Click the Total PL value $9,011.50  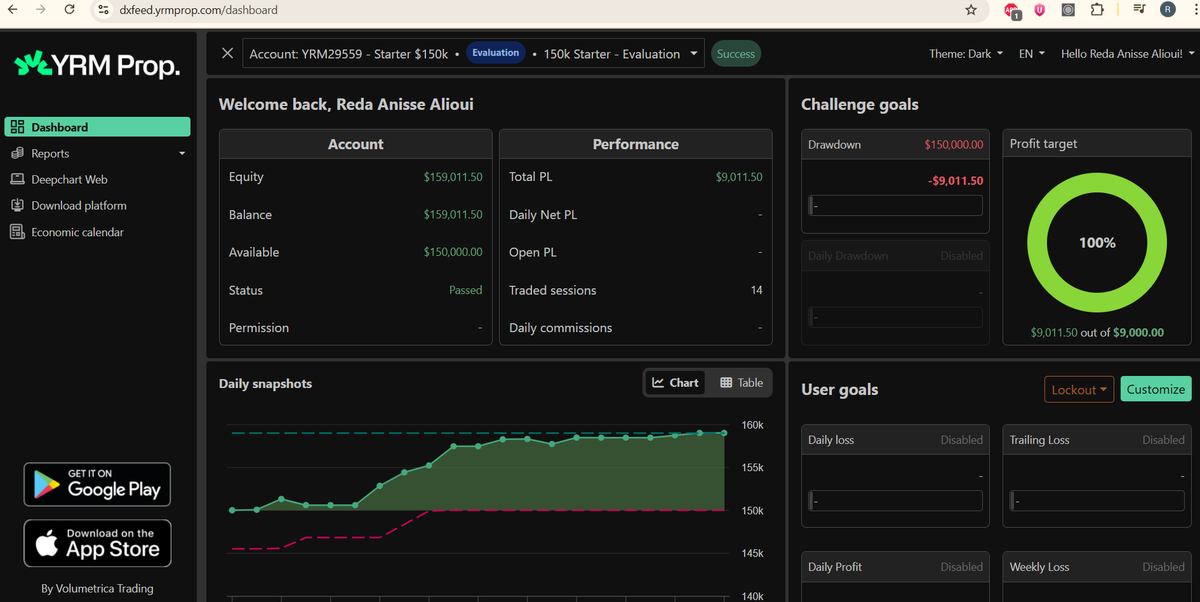[x=739, y=177]
